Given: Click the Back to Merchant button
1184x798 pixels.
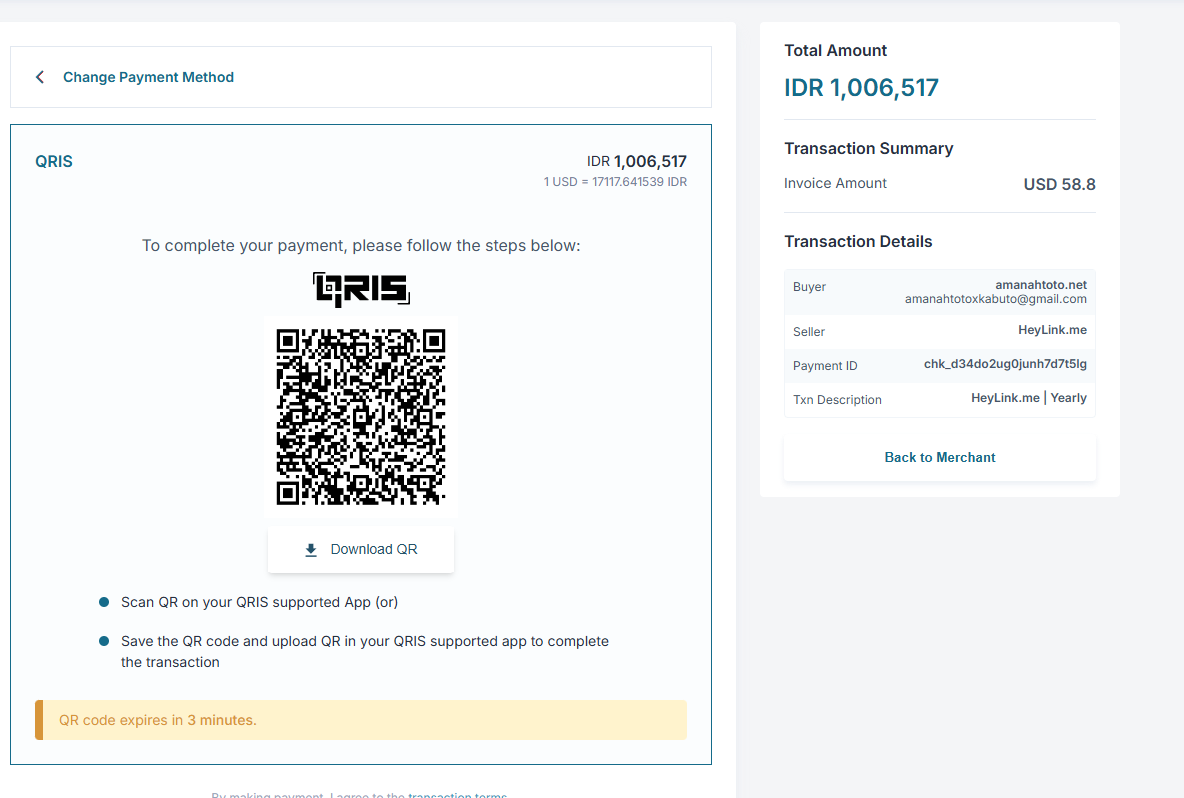Looking at the screenshot, I should (x=939, y=457).
